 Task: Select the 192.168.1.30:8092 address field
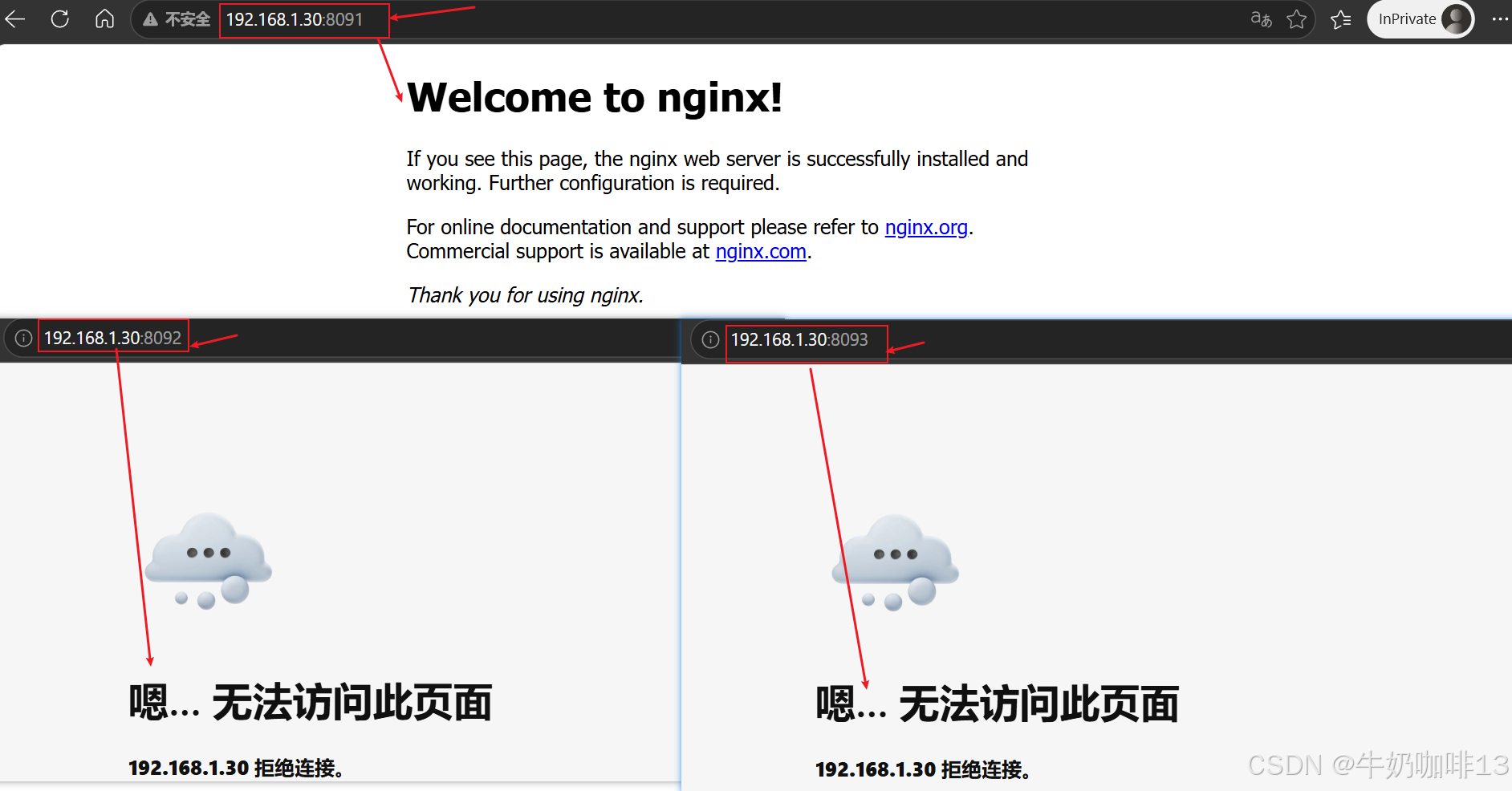pos(112,338)
